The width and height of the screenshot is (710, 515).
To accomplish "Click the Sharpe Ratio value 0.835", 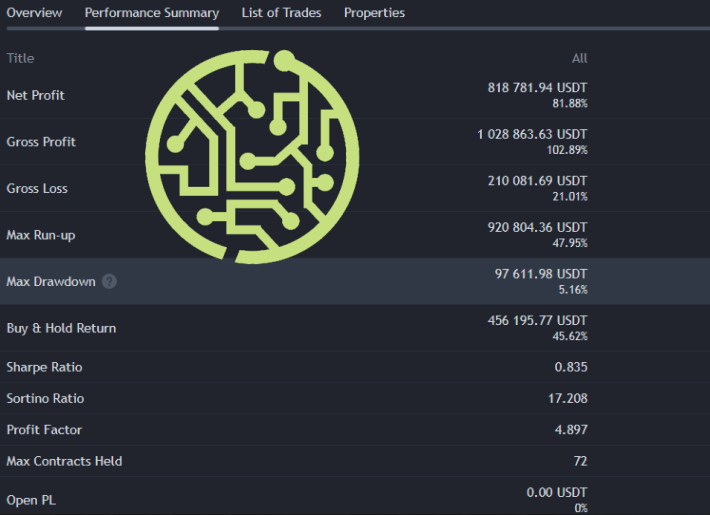I will coord(571,367).
